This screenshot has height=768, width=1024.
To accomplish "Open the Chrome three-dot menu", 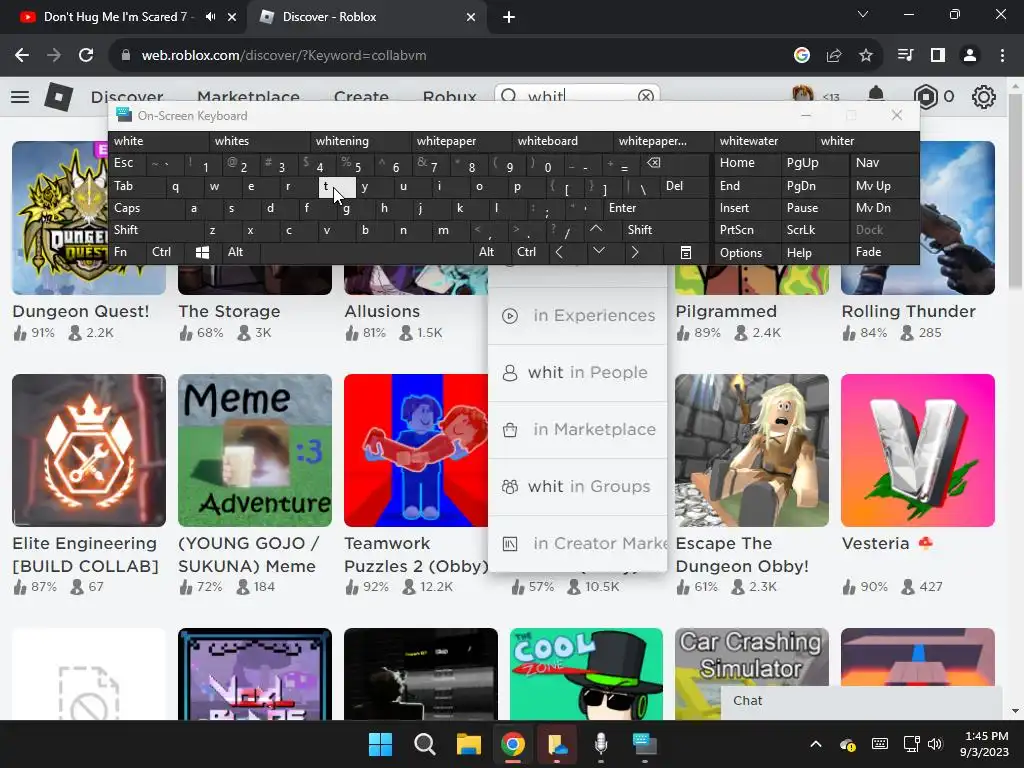I will [x=1002, y=56].
